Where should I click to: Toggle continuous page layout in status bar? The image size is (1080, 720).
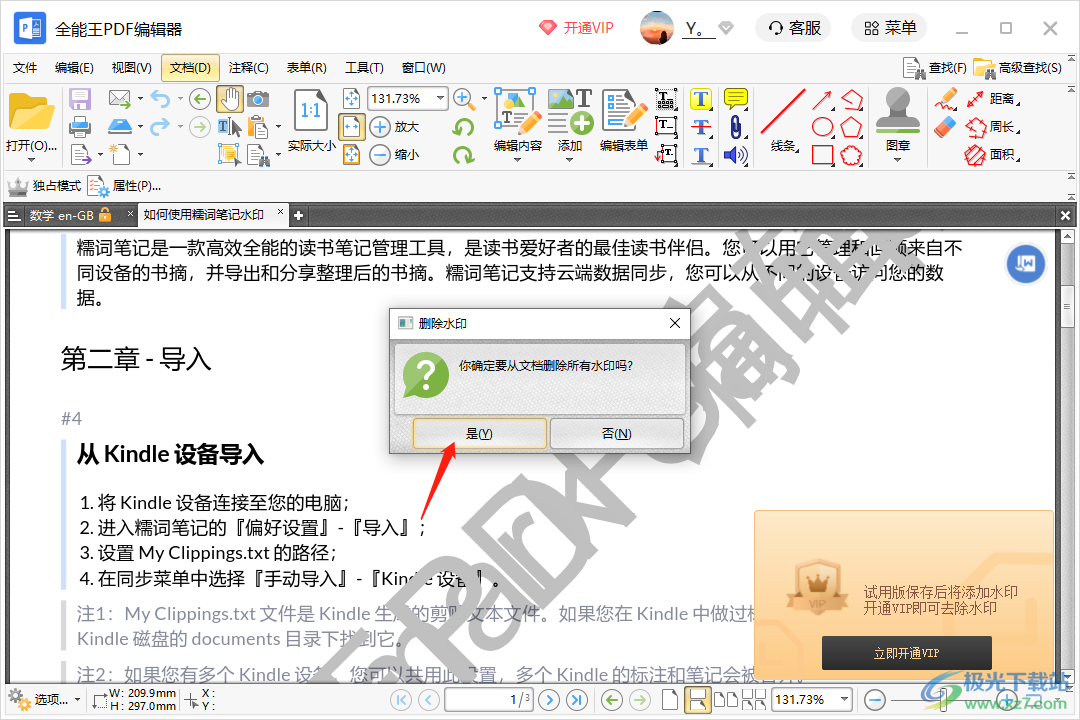point(697,700)
